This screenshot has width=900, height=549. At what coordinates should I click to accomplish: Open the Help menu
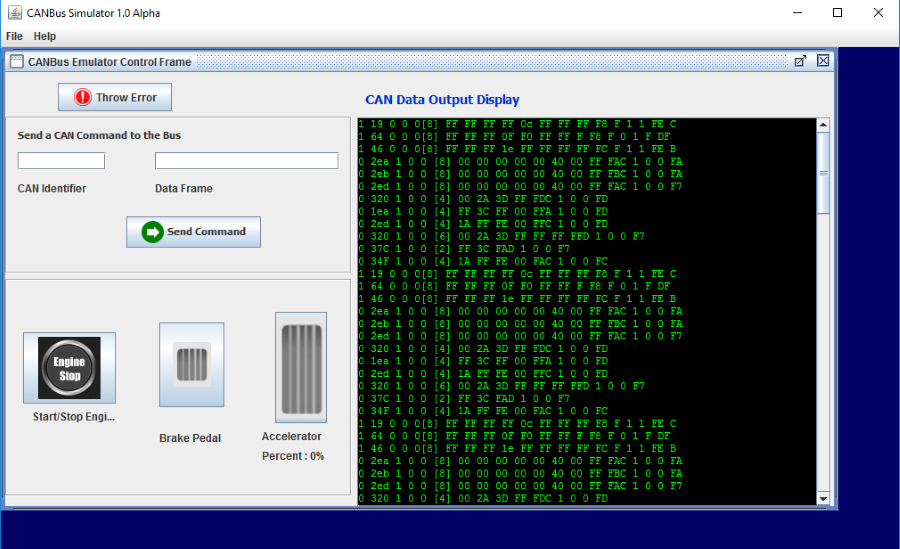point(45,36)
